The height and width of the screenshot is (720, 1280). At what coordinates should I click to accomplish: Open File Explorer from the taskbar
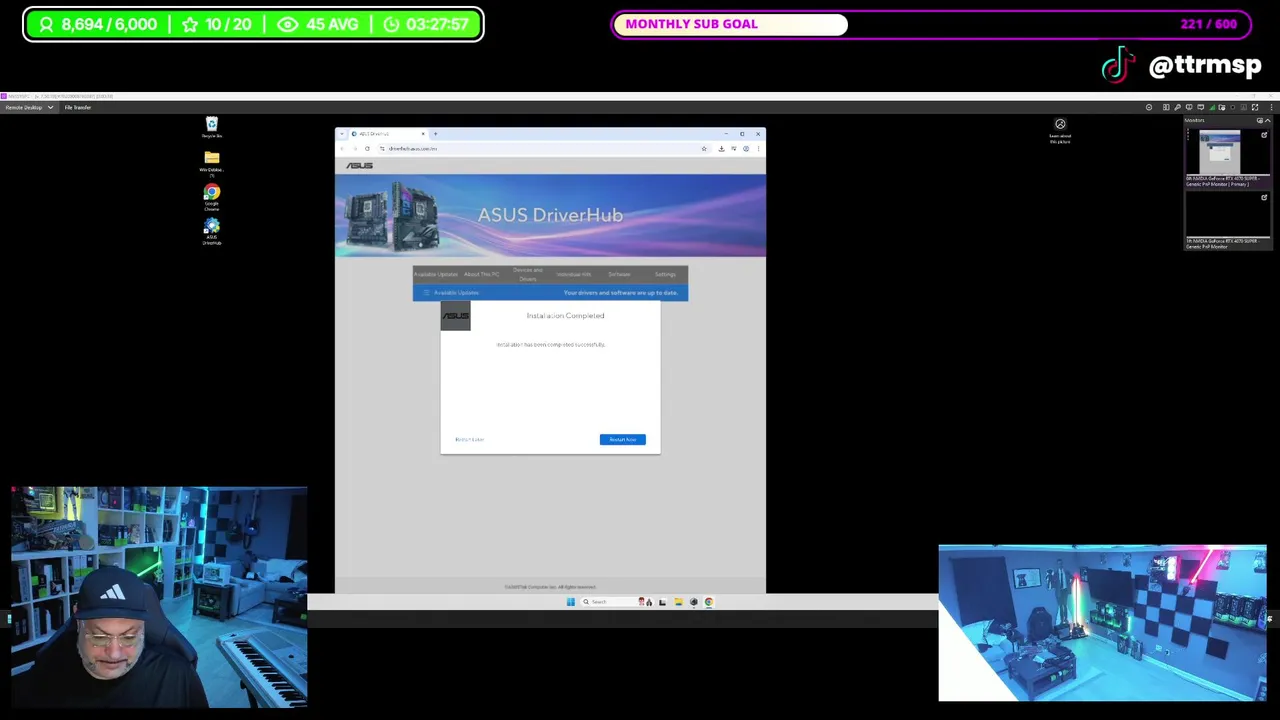point(679,602)
